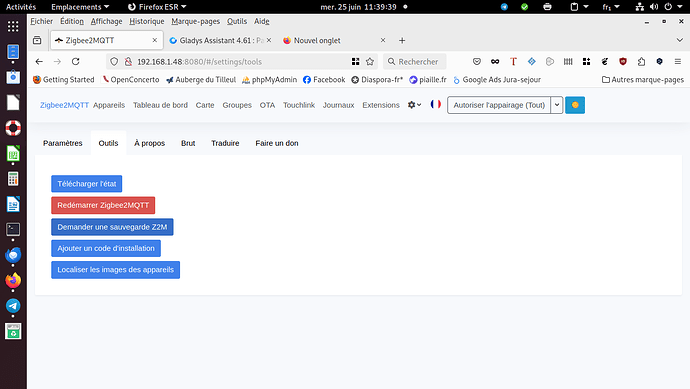690x389 pixels.
Task: Open the Emplacements dropdown in top bar
Action: pyautogui.click(x=80, y=7)
